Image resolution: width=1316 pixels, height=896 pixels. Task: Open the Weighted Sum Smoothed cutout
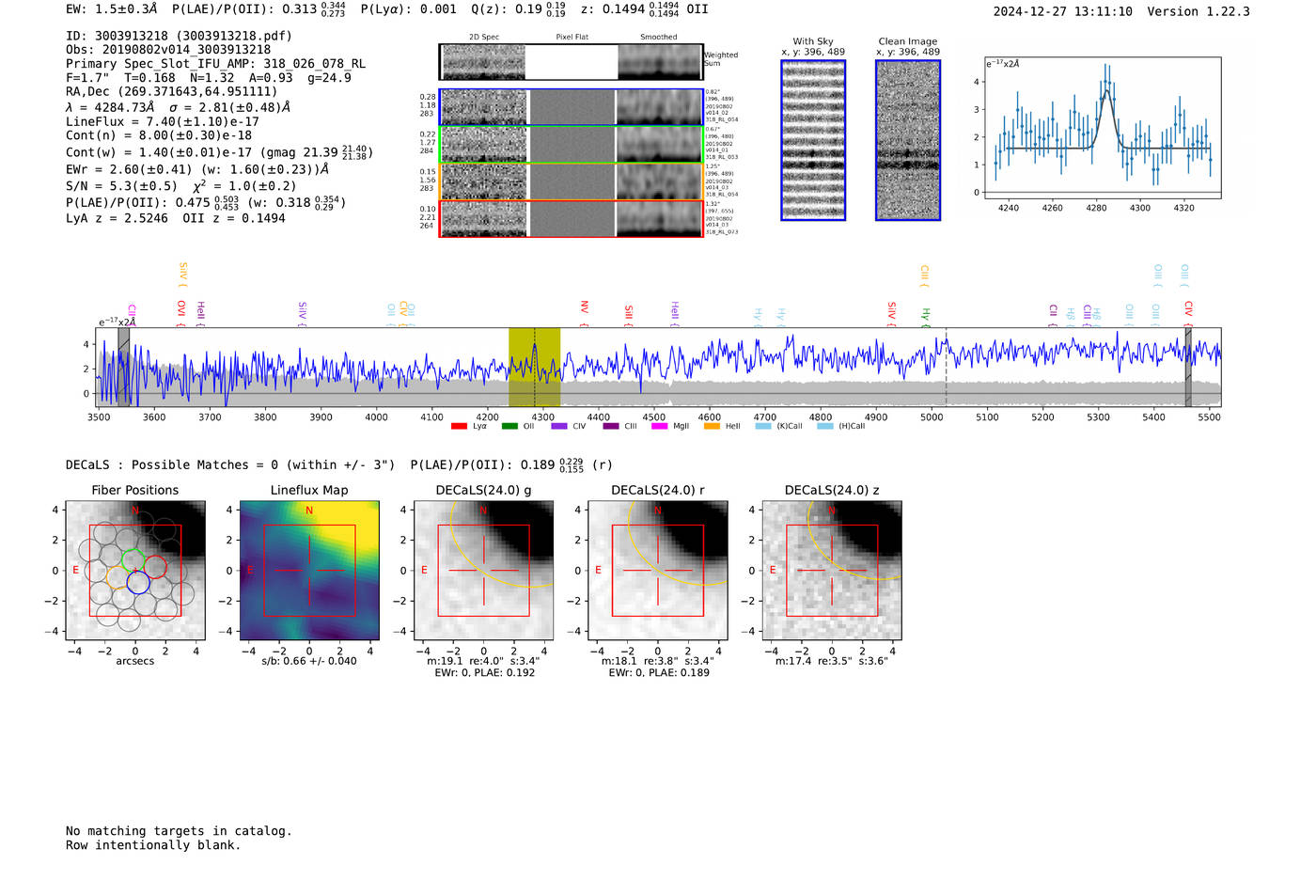660,62
